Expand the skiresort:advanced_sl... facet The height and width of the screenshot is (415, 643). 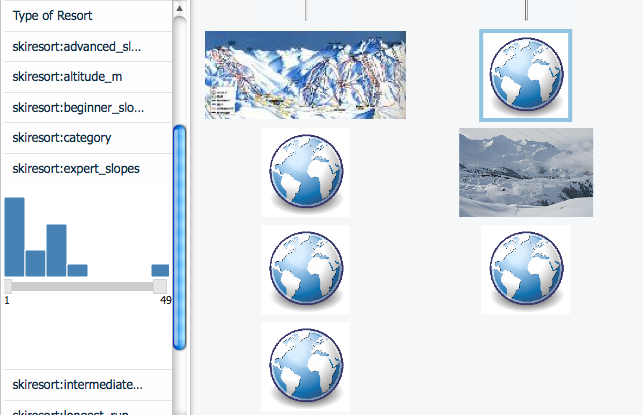tap(88, 46)
